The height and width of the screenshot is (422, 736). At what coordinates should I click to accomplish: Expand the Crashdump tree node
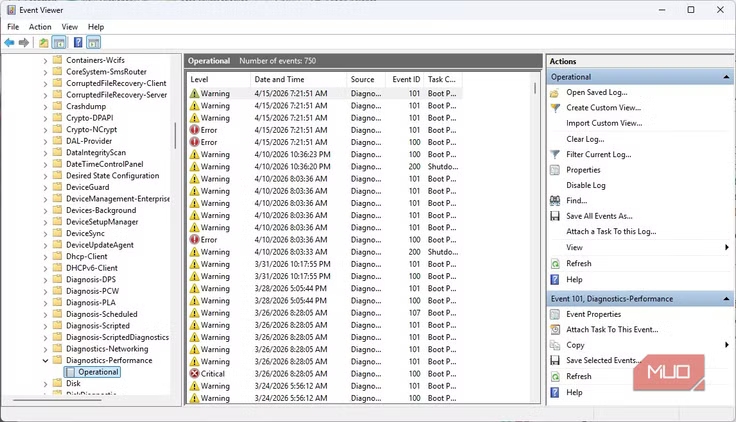[x=45, y=106]
